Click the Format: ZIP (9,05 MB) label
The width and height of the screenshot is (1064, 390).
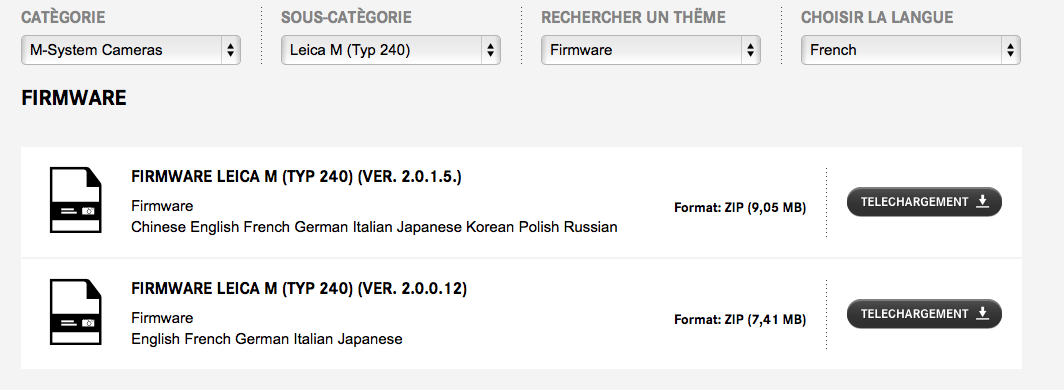pyautogui.click(x=740, y=208)
